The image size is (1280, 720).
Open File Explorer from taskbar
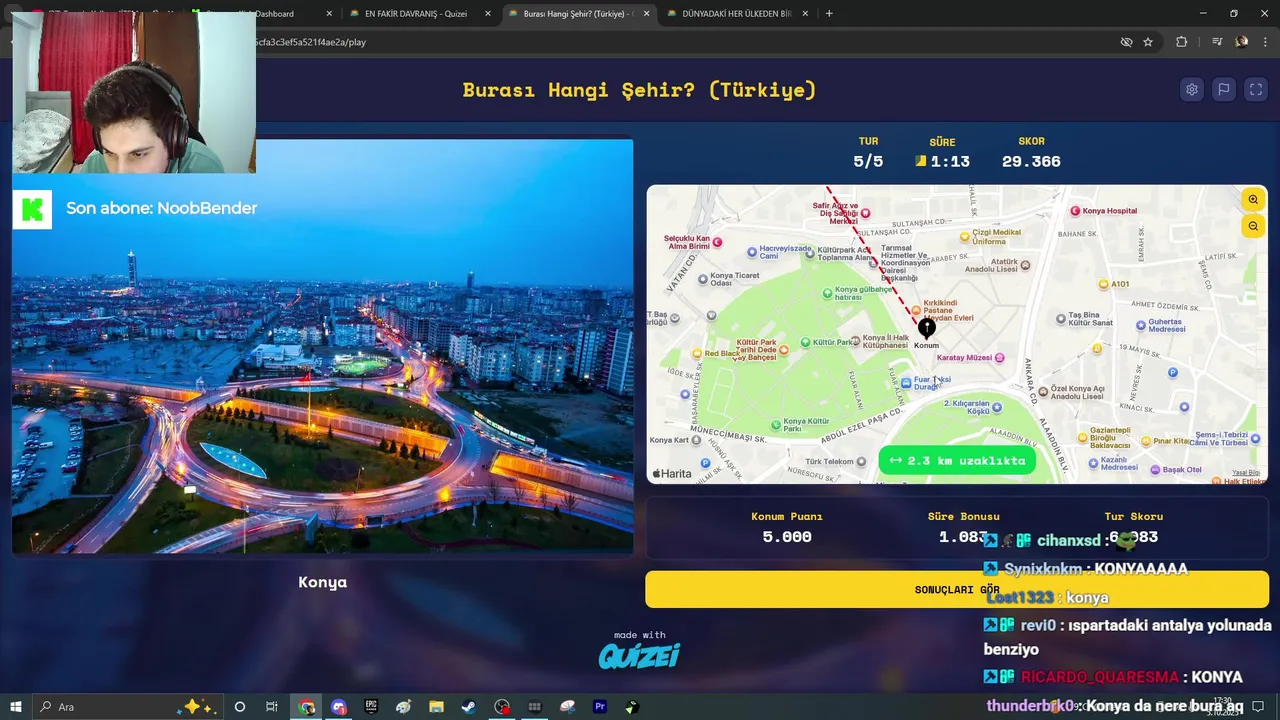tap(436, 707)
